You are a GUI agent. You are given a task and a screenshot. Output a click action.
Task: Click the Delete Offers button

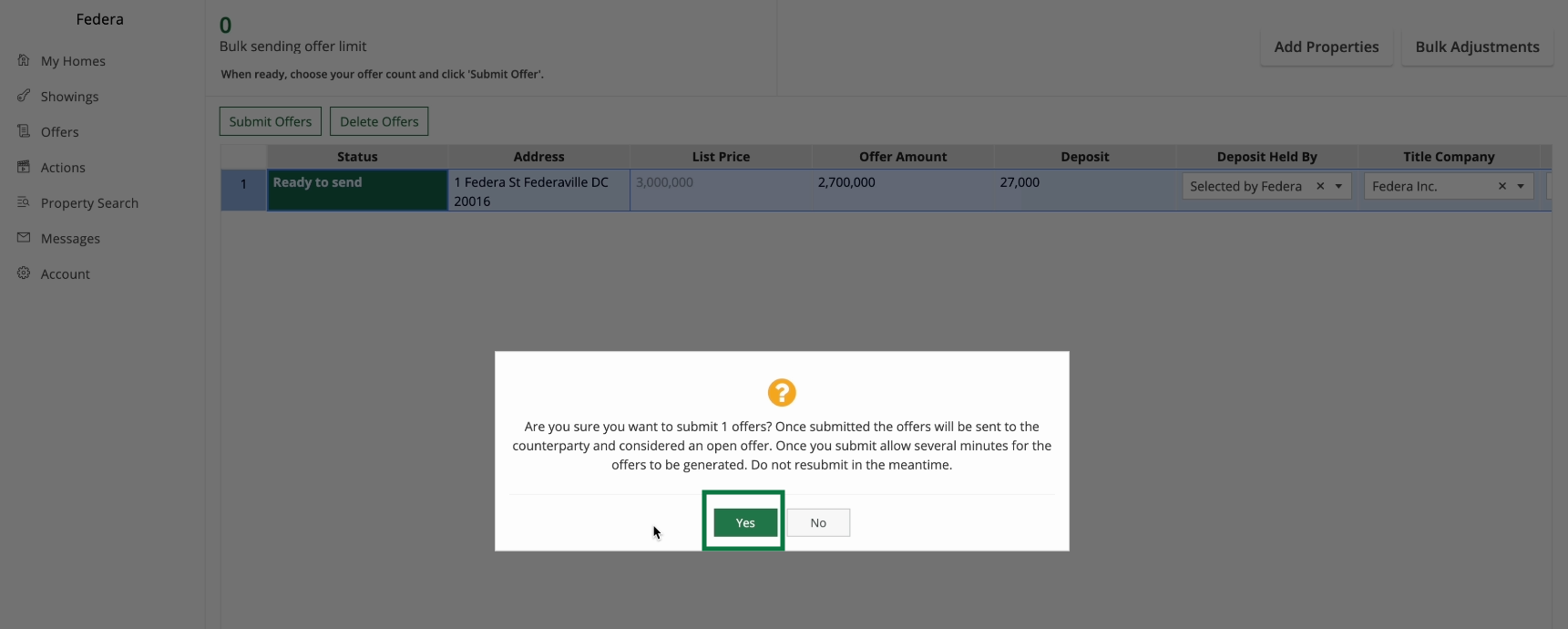tap(379, 121)
